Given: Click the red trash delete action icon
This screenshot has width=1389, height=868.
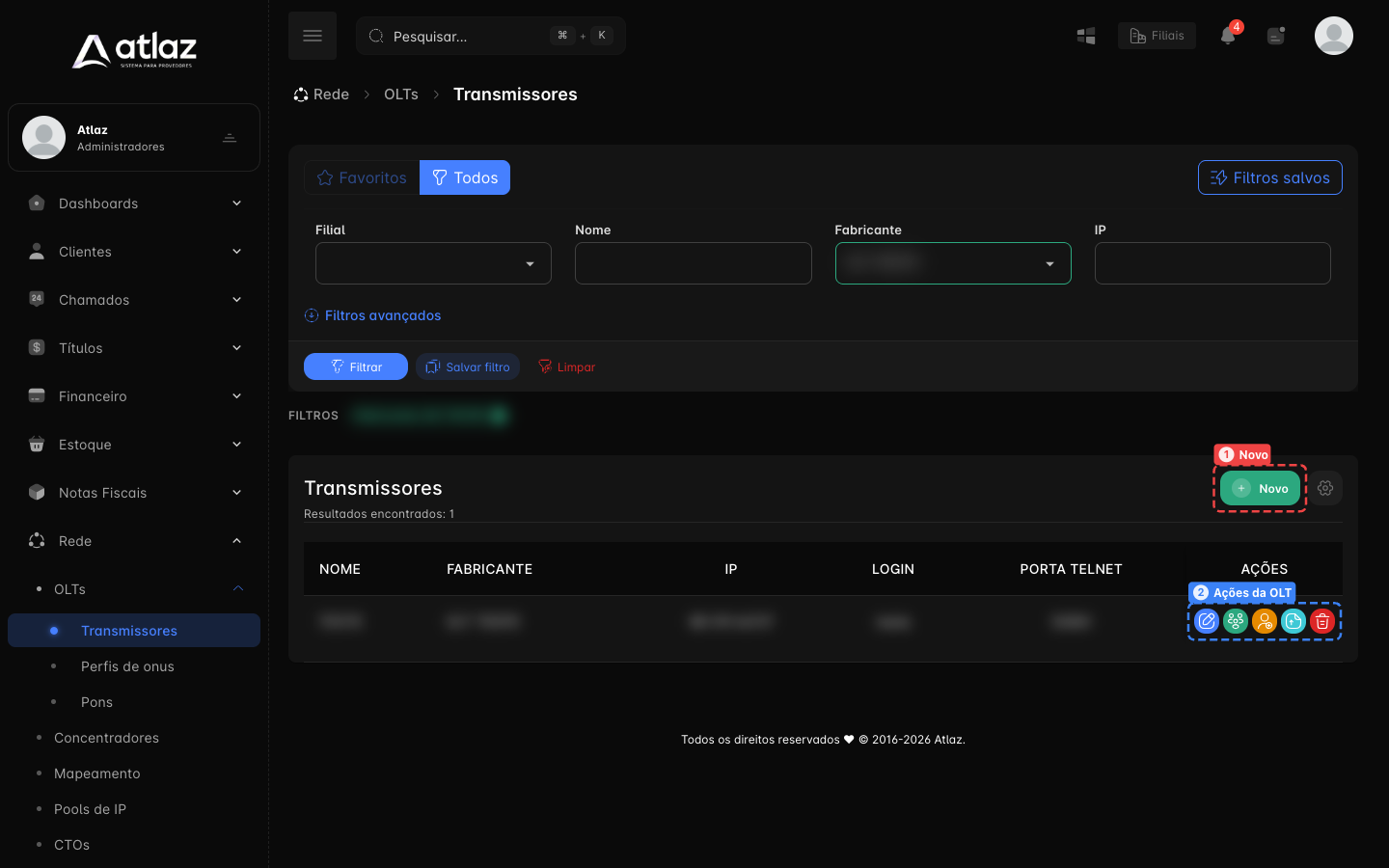Looking at the screenshot, I should click(x=1322, y=621).
